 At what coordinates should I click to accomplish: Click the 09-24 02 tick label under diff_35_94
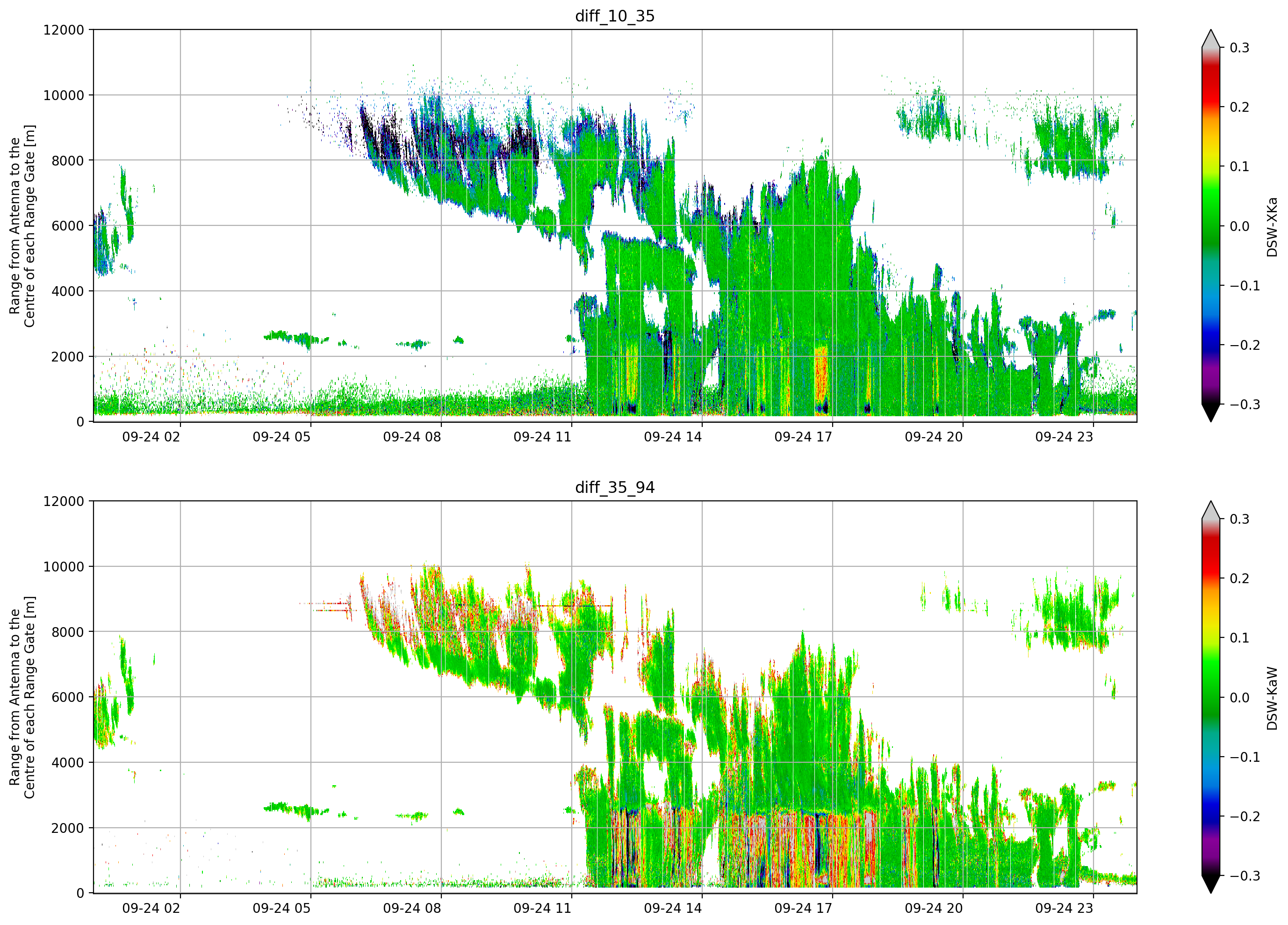tap(151, 909)
